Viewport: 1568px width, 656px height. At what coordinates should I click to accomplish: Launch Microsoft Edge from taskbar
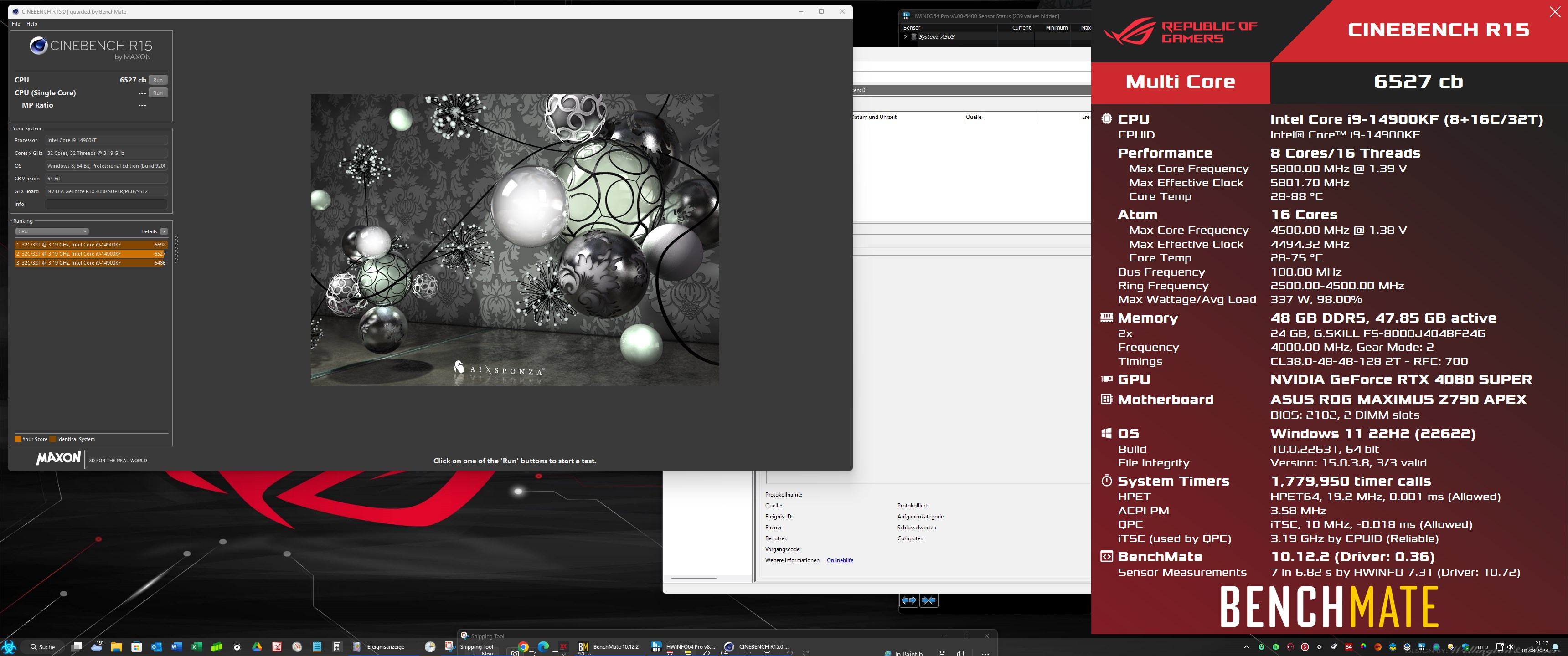coord(543,646)
